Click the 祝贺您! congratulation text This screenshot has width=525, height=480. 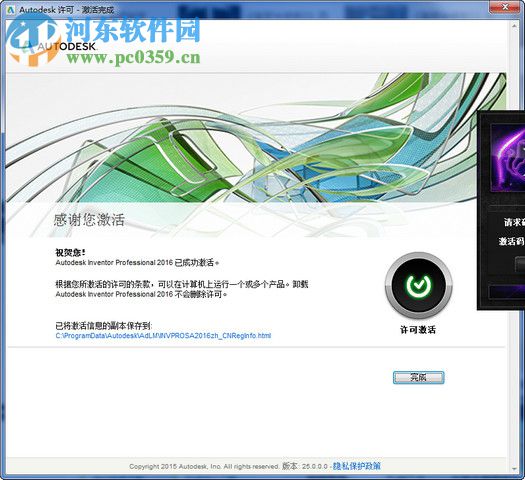pos(70,252)
